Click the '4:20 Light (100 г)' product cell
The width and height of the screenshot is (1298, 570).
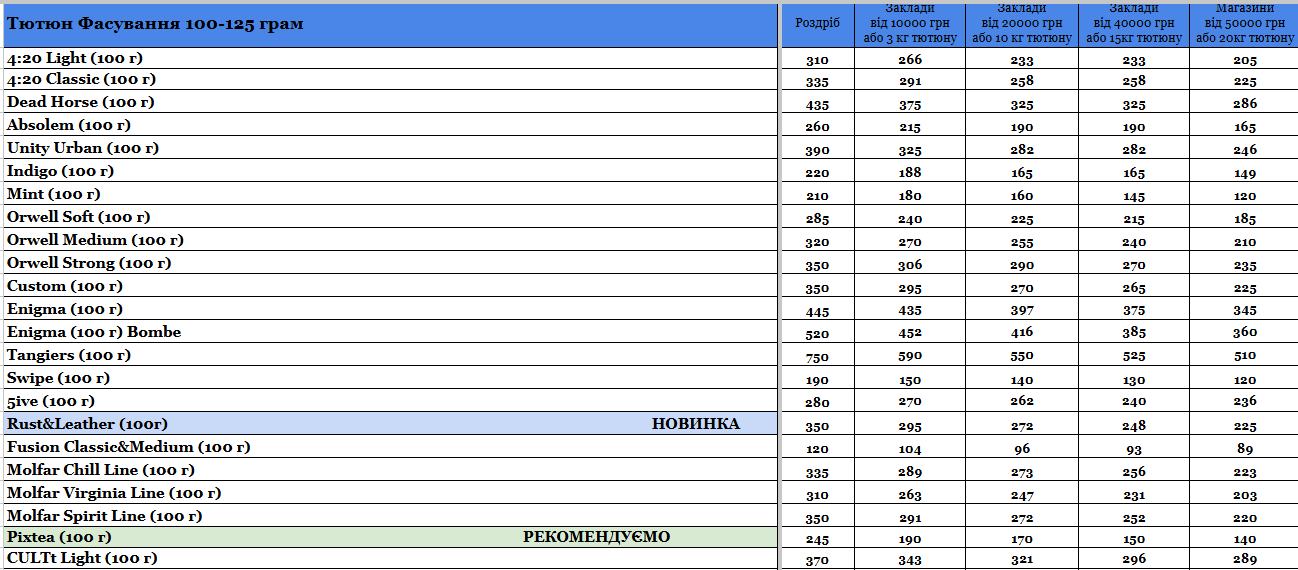point(389,58)
